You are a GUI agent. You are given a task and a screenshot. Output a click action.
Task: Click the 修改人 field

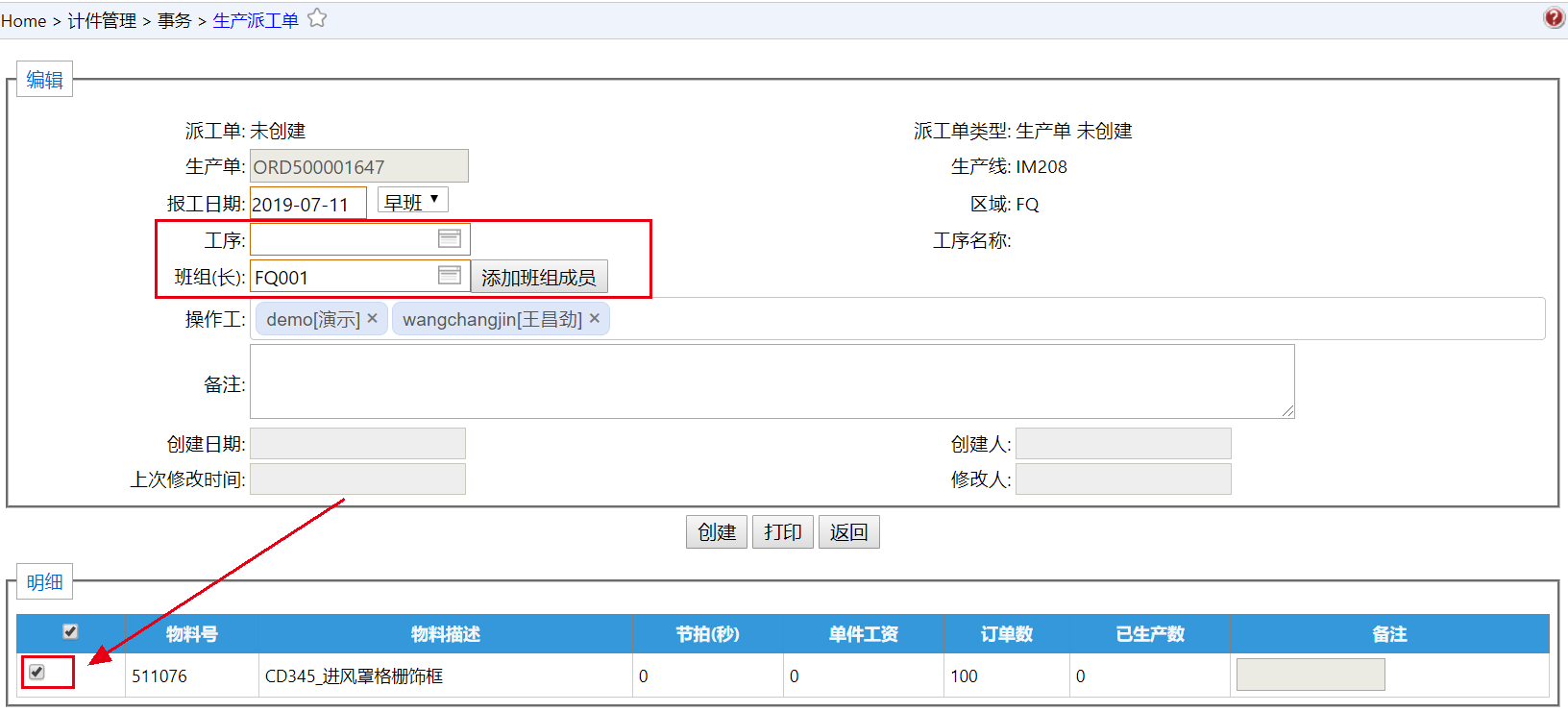pyautogui.click(x=1123, y=479)
